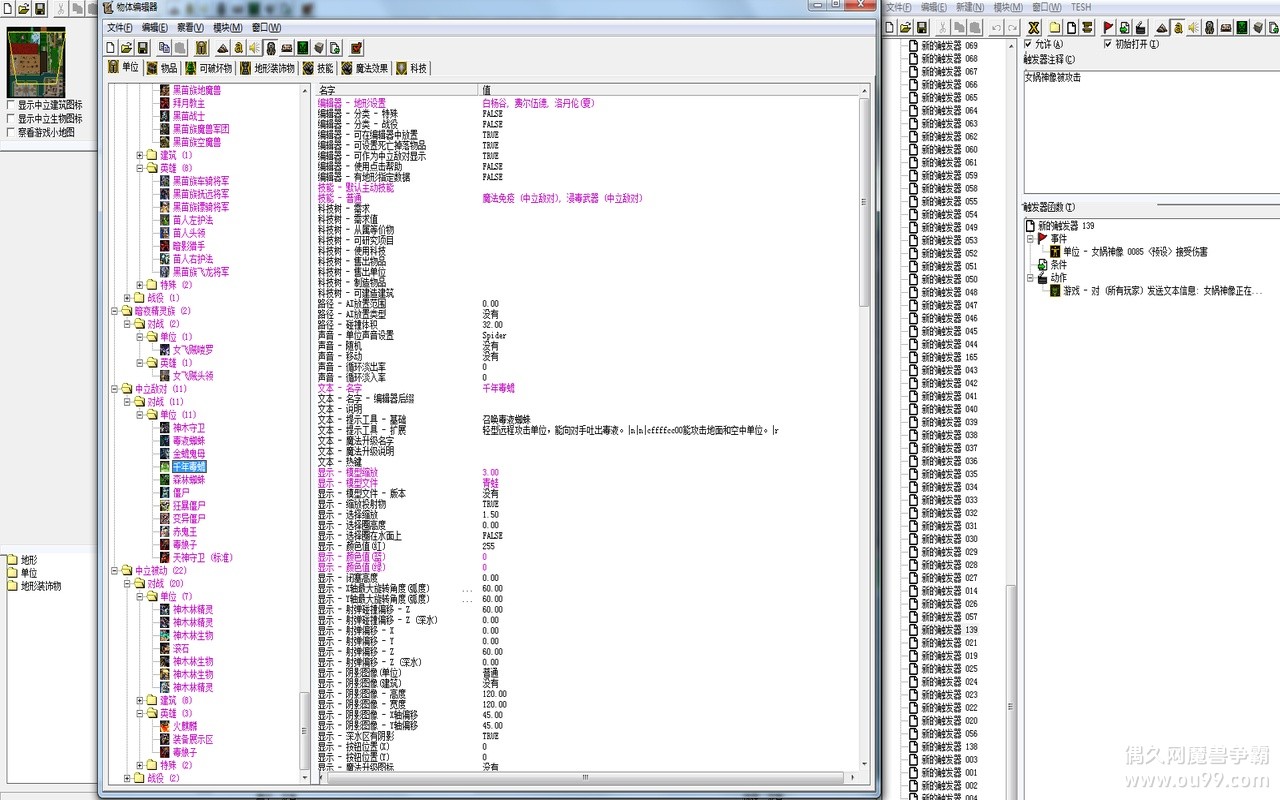
Task: Create new category folder icon in Trigger Editor
Action: 1057,27
